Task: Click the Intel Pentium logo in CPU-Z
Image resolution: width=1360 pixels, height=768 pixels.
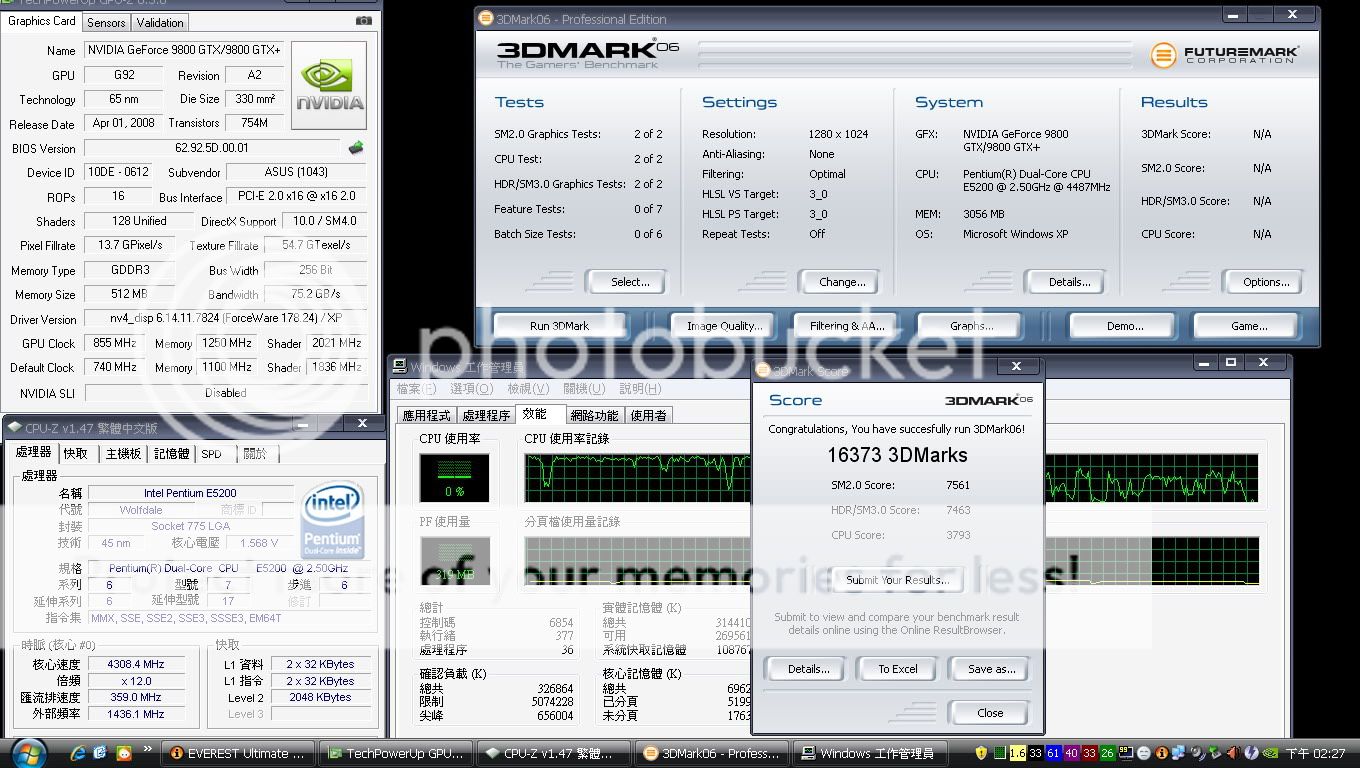Action: (x=332, y=521)
